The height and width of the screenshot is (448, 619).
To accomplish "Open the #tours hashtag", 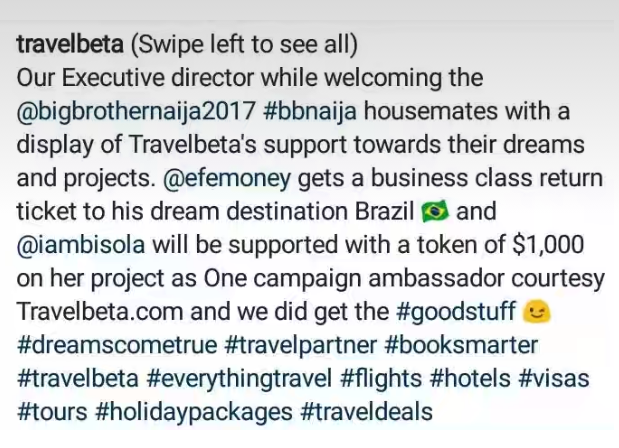I will point(52,412).
